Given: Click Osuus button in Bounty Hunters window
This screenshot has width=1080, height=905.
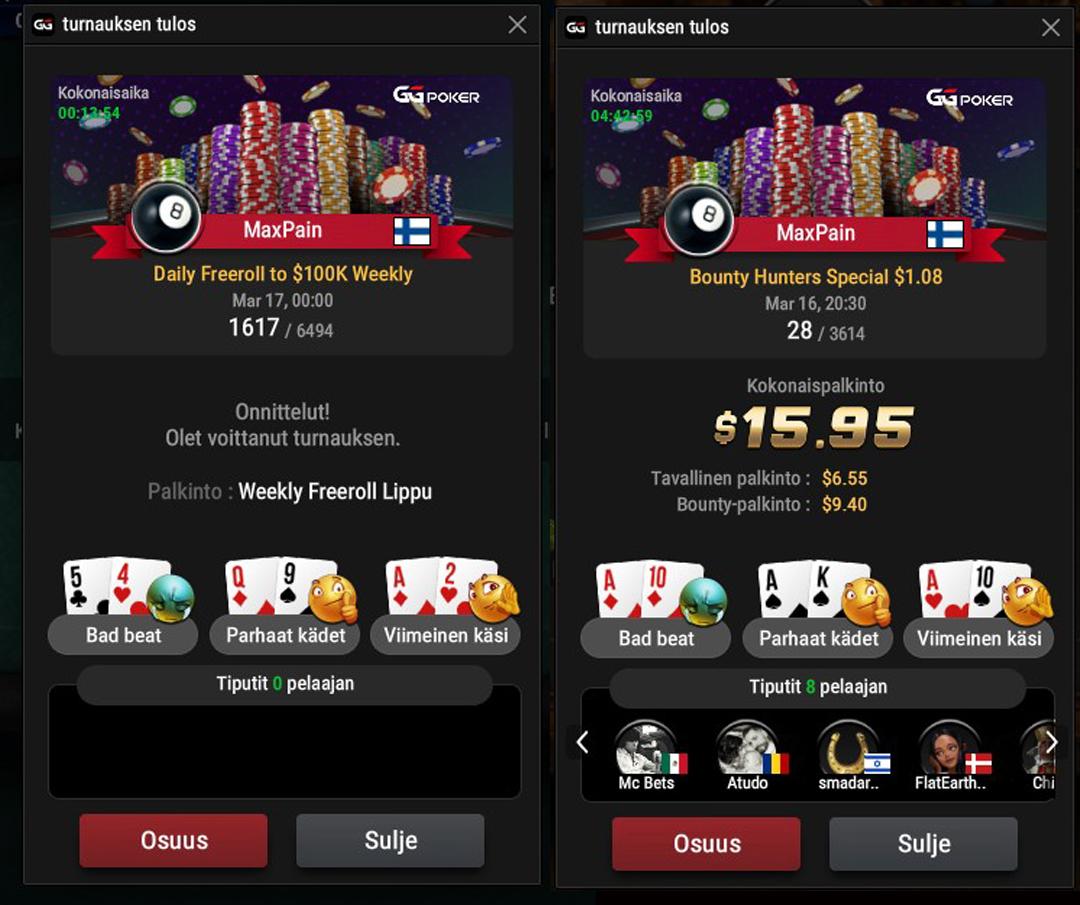Looking at the screenshot, I should click(707, 844).
